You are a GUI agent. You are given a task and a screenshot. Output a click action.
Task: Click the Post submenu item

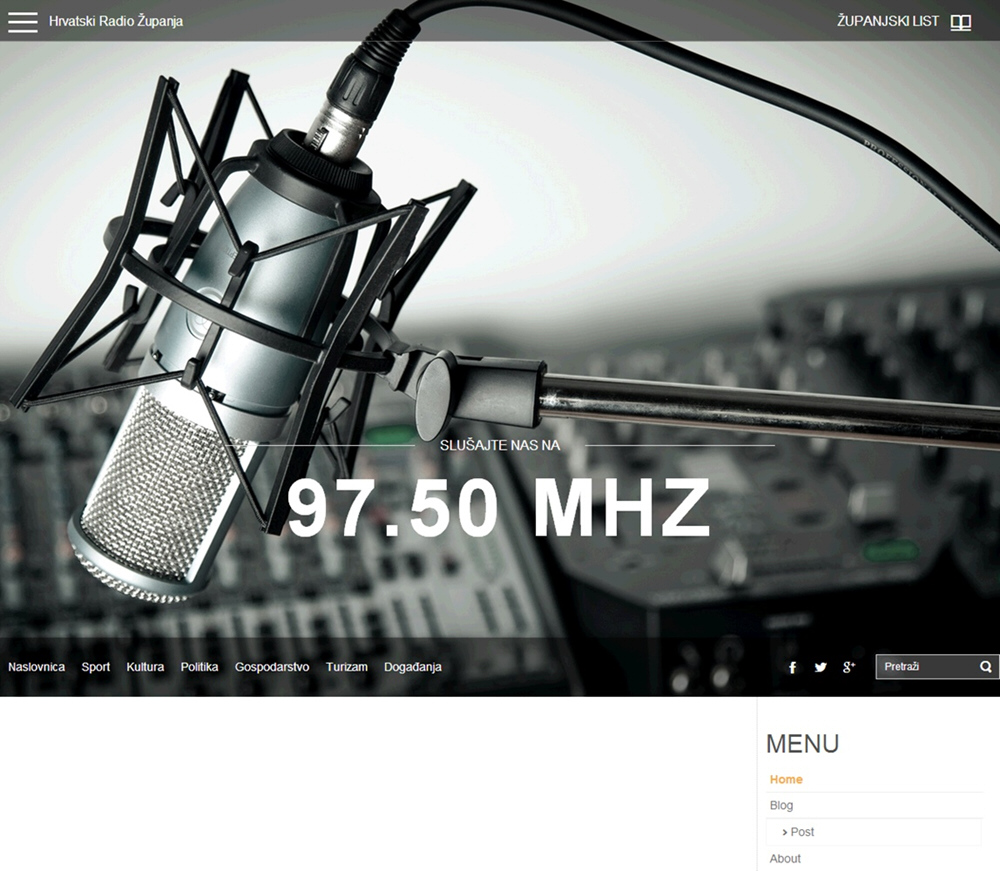pos(802,832)
